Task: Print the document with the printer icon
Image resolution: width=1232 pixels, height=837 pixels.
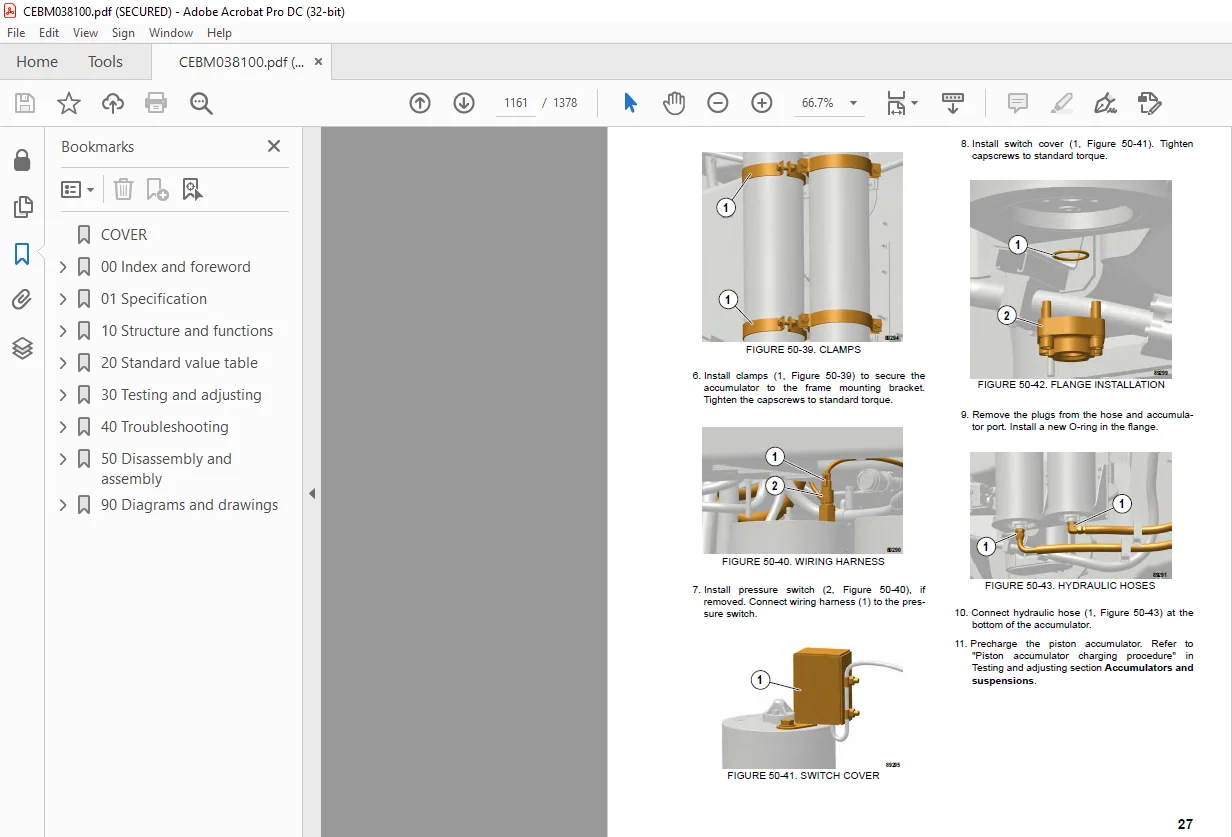Action: [x=156, y=103]
